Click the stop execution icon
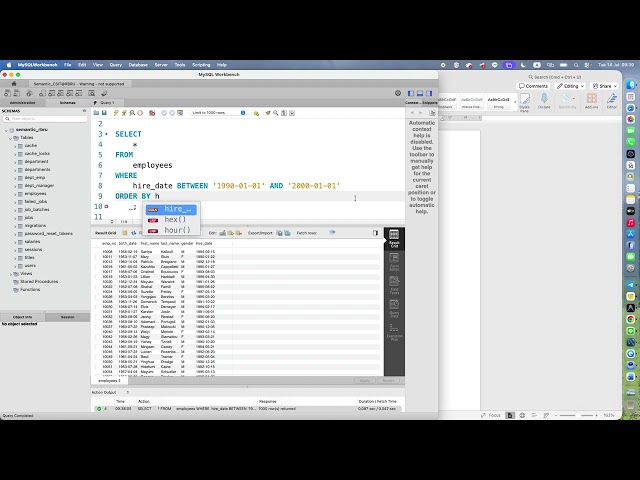 pyautogui.click(x=140, y=113)
